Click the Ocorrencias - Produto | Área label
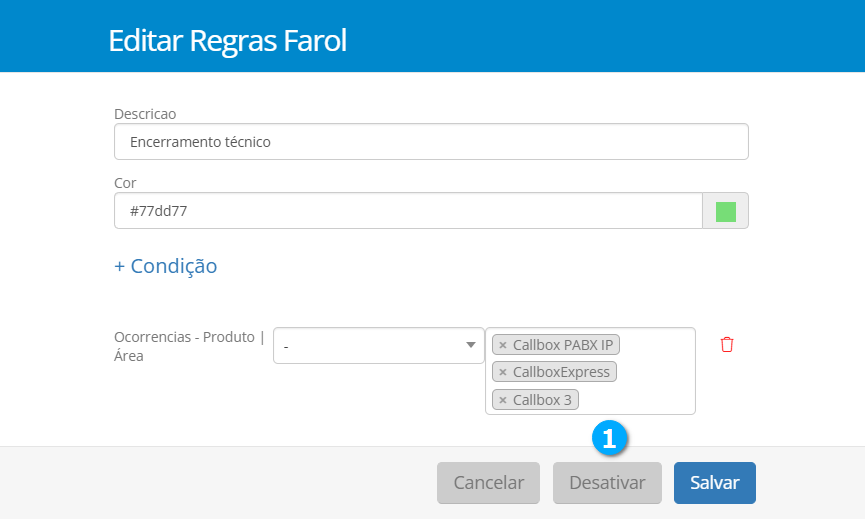This screenshot has height=519, width=865. [x=189, y=346]
